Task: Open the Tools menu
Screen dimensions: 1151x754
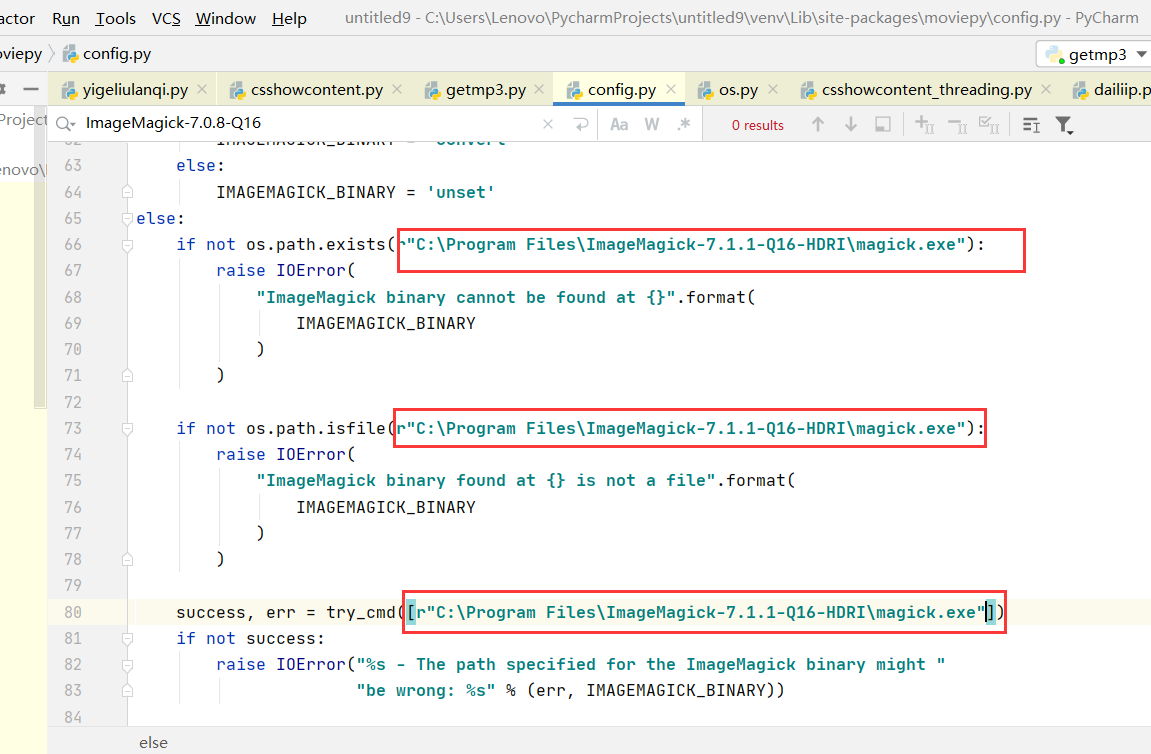Action: tap(115, 18)
